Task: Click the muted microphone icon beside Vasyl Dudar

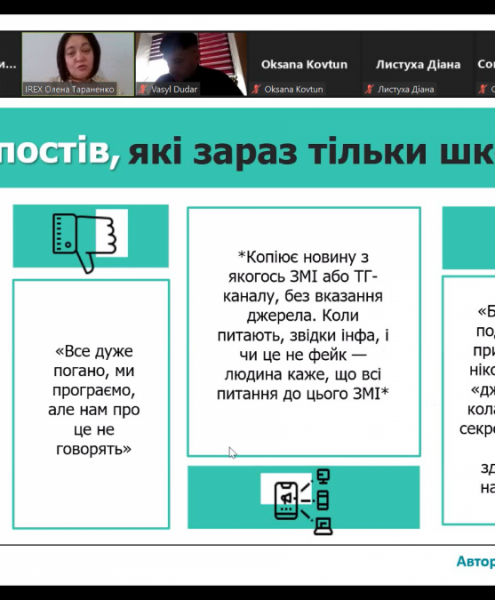Action: click(143, 90)
